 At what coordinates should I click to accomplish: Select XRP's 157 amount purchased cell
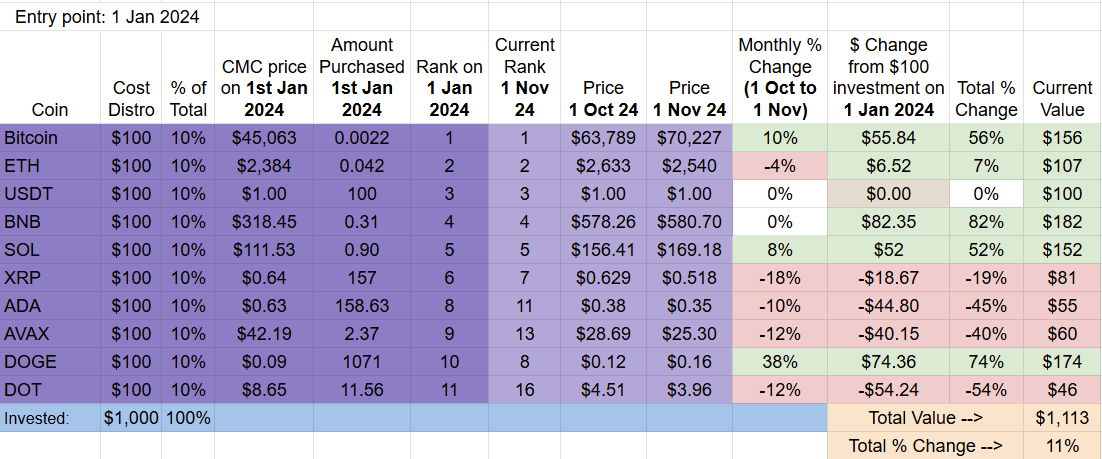(x=362, y=278)
